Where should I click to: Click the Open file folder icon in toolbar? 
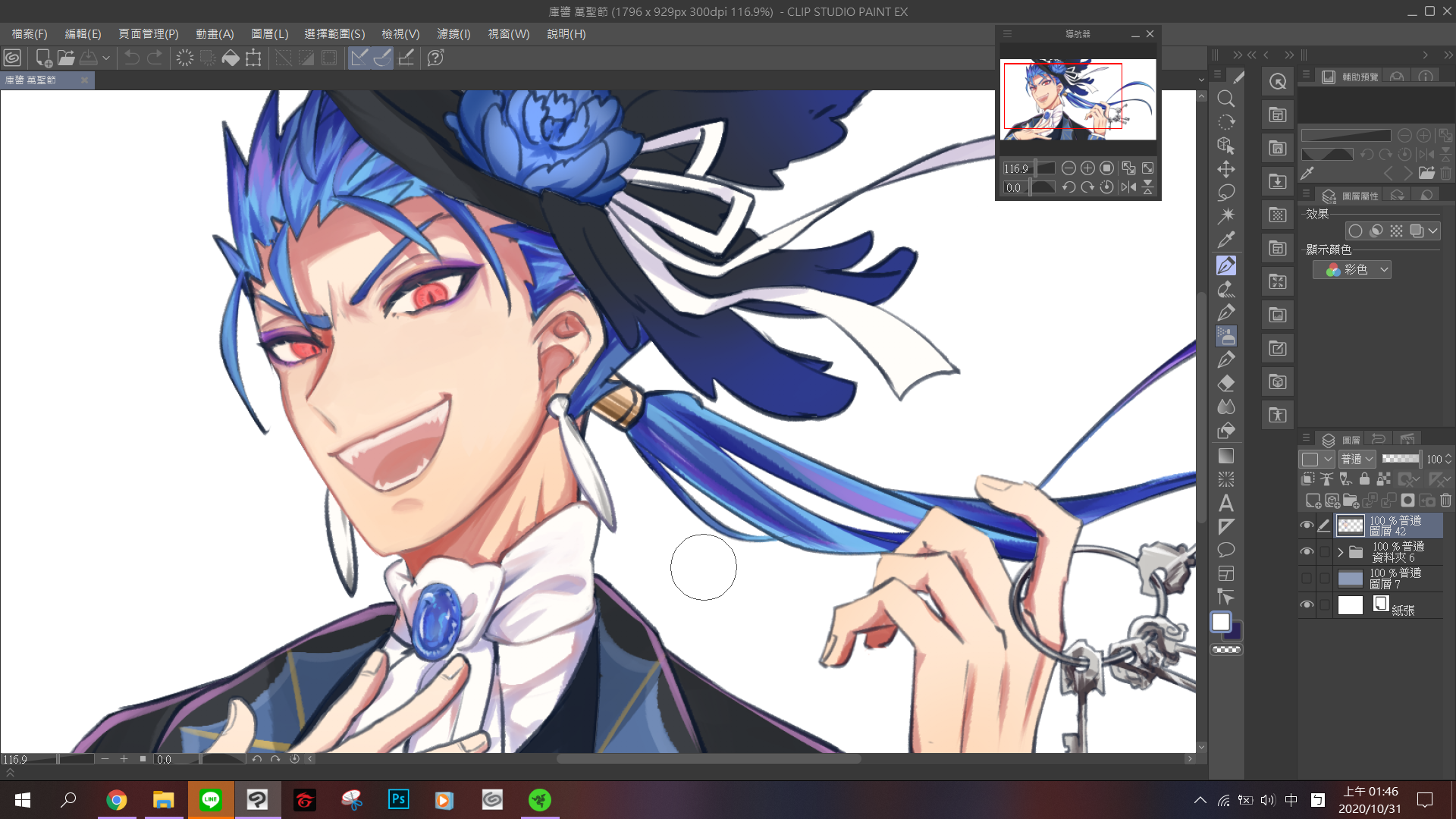(66, 58)
